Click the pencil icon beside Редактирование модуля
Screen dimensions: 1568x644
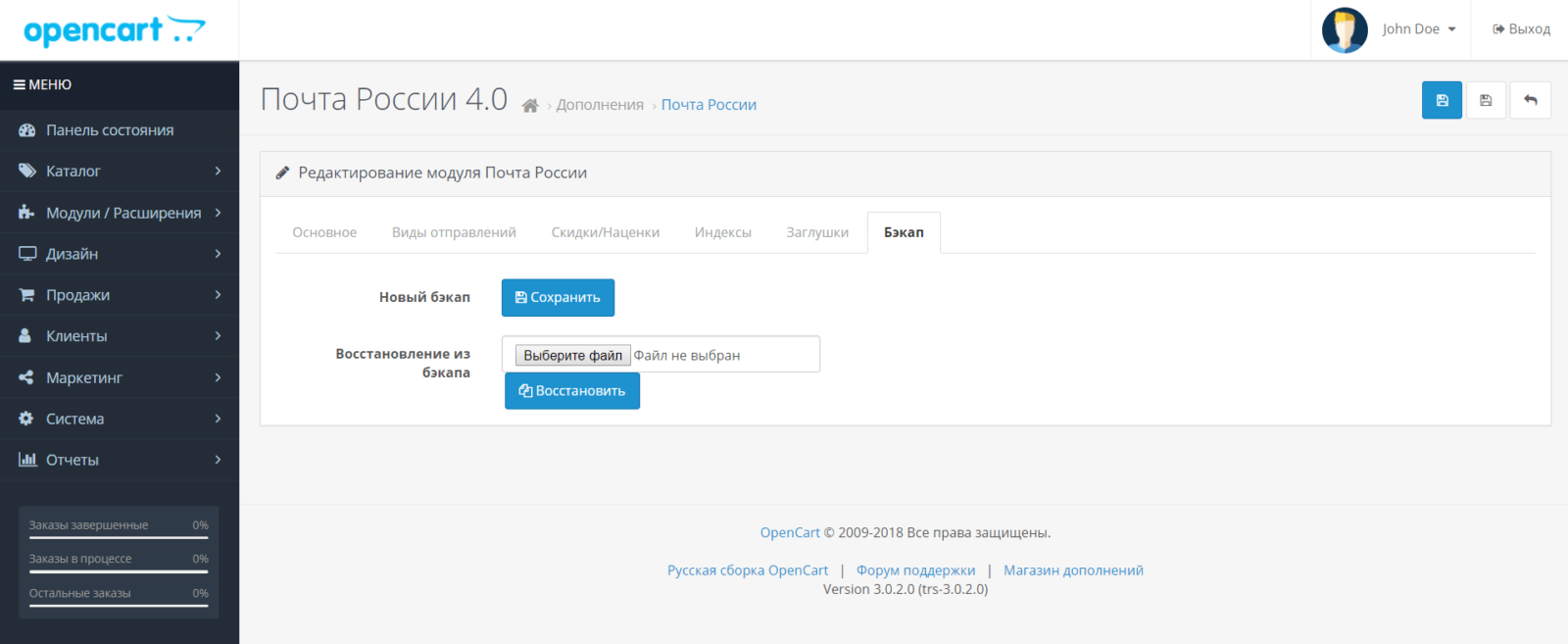tap(282, 173)
